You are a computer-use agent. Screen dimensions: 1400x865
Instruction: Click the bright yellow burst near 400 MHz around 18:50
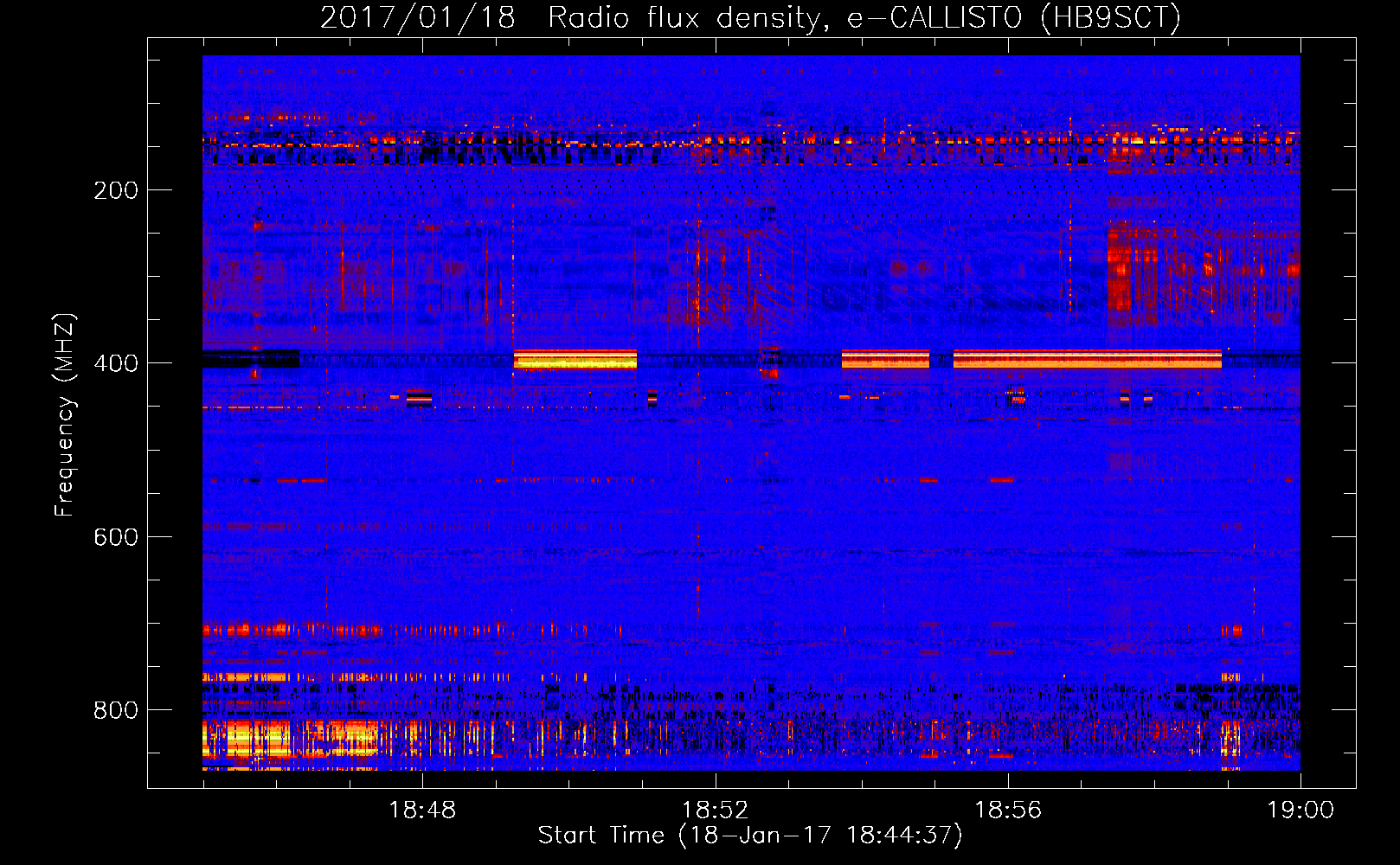(x=575, y=359)
